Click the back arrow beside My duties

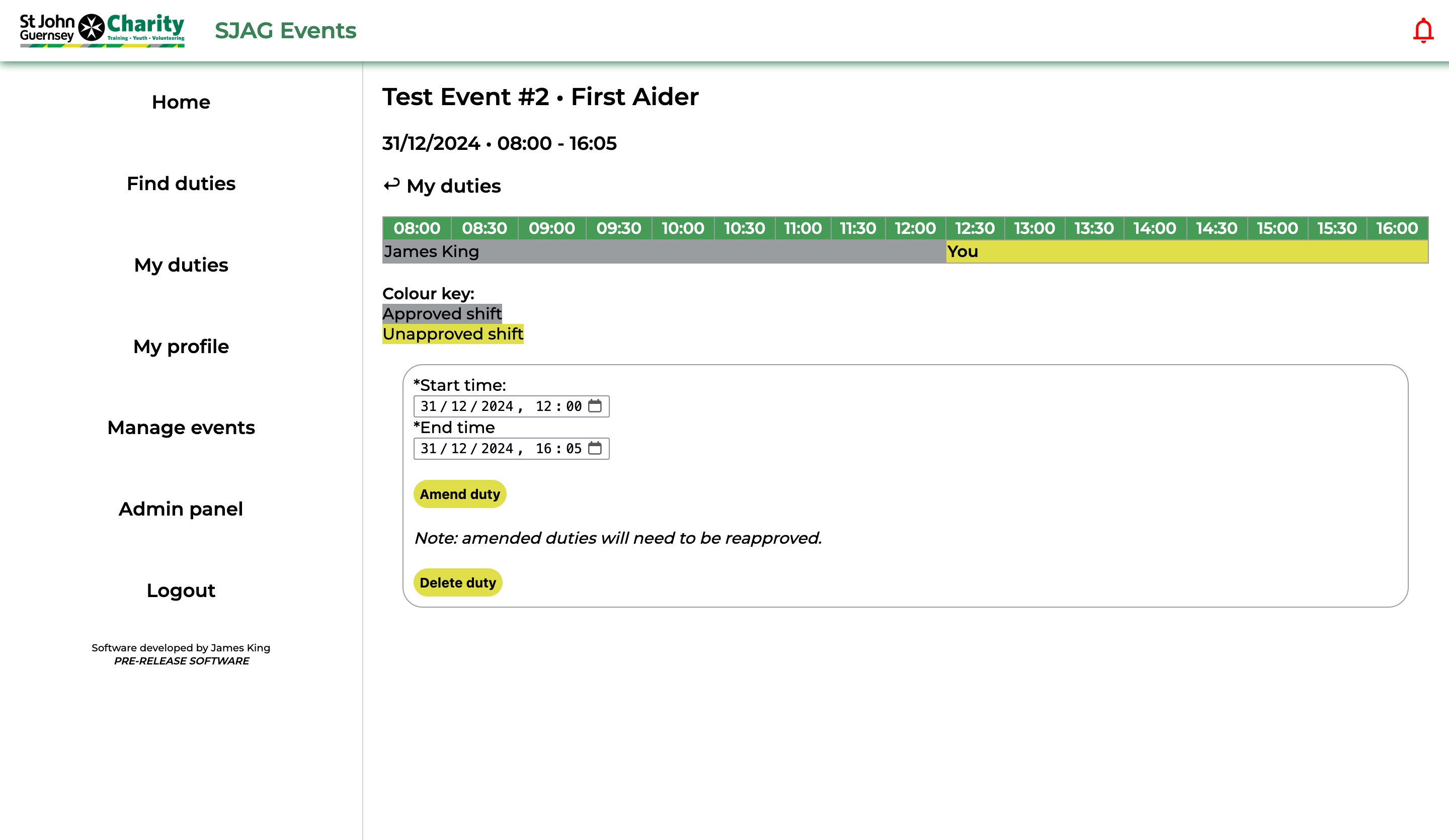click(391, 185)
